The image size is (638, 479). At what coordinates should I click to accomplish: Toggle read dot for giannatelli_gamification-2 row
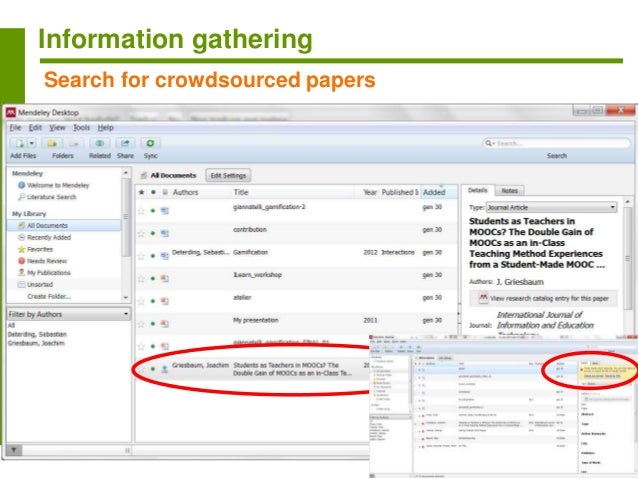(x=153, y=211)
